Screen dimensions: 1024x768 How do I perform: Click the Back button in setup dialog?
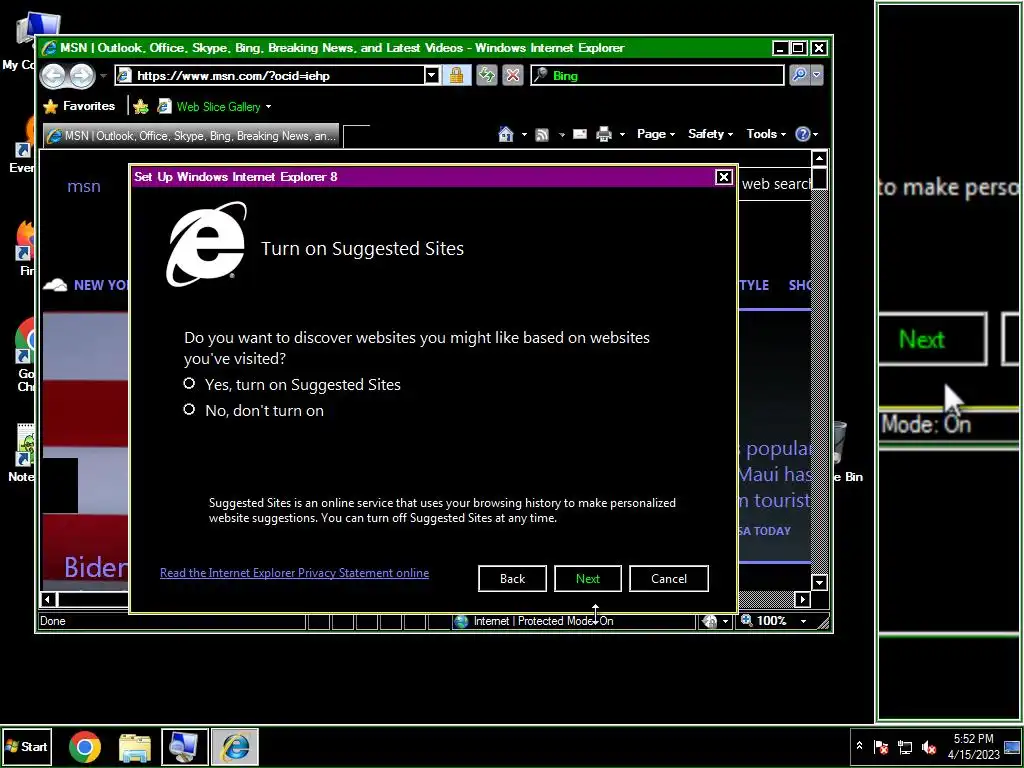tap(512, 579)
